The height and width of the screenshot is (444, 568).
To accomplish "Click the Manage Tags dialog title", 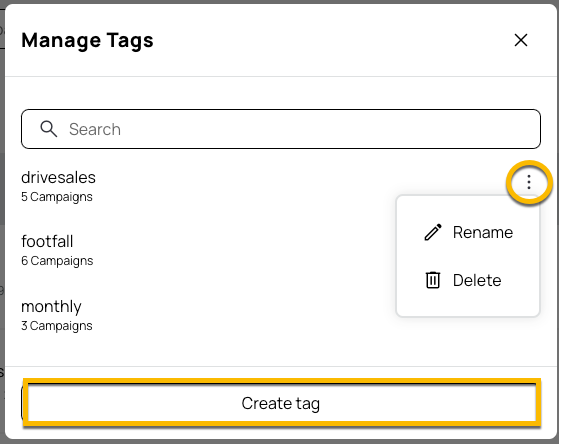I will click(x=87, y=41).
